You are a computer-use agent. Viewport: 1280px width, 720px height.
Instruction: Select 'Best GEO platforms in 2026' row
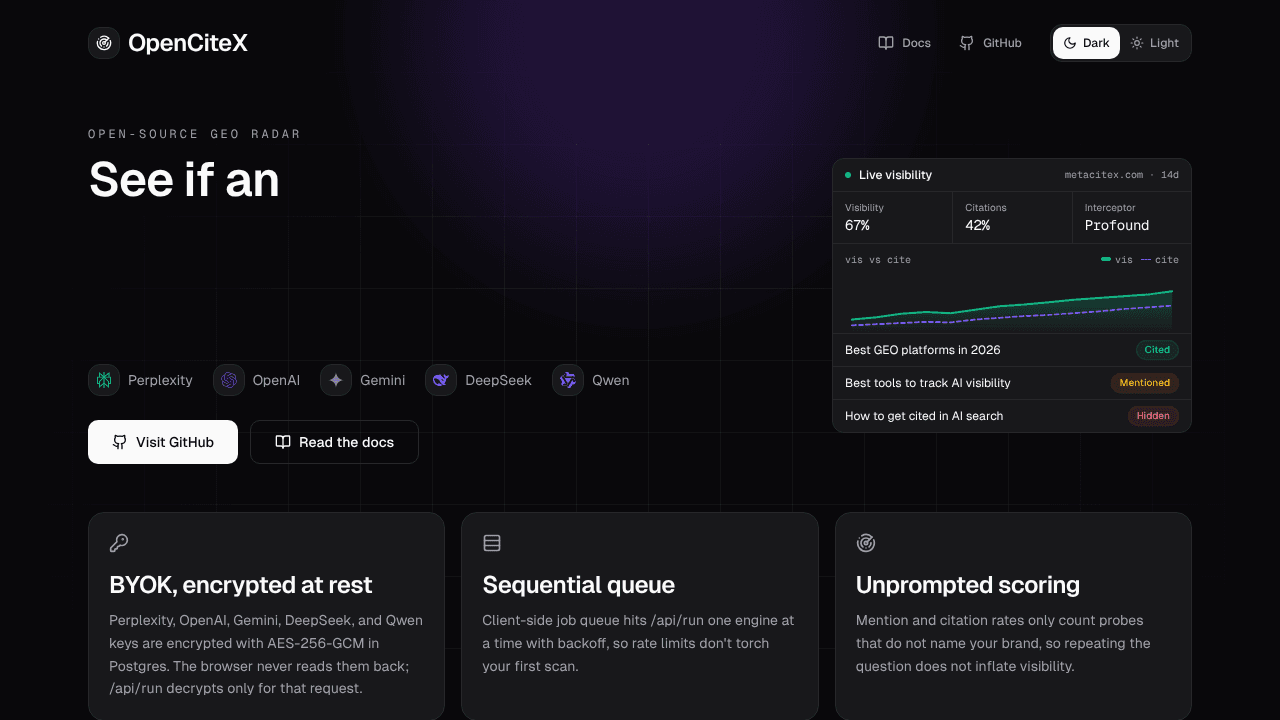pos(1012,350)
